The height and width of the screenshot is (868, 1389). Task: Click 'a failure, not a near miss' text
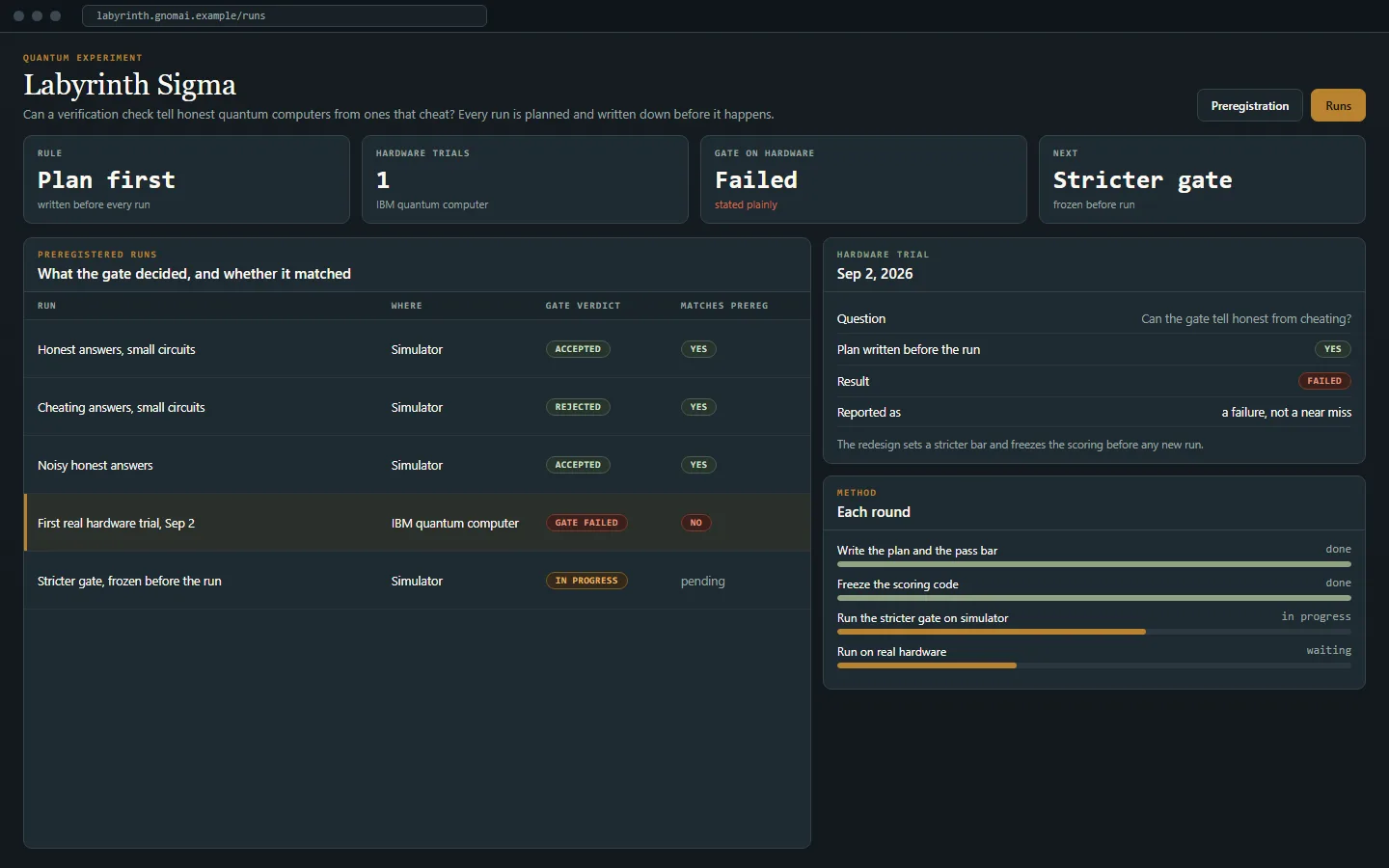(1287, 413)
